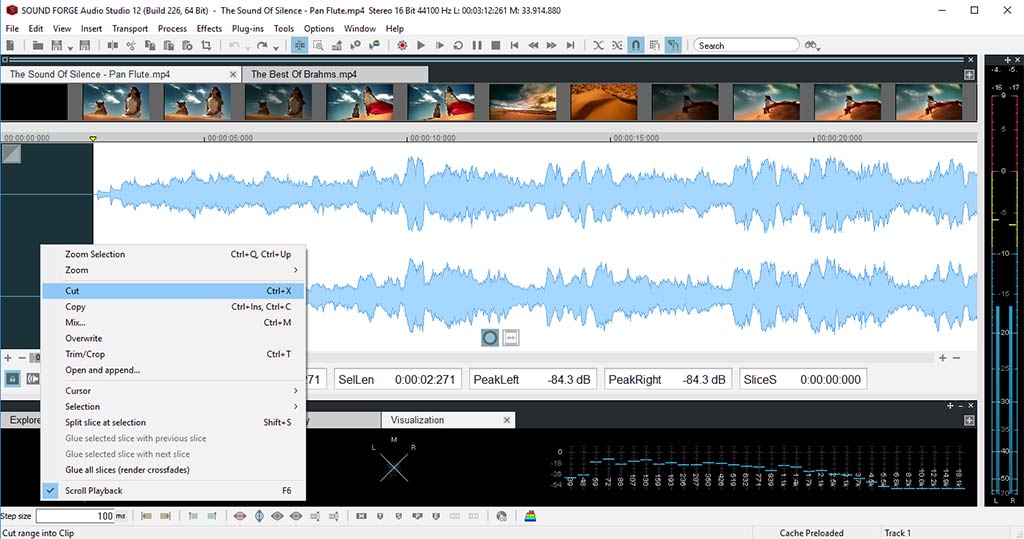Click the sunset sky video thumbnail
1024x539 pixels.
(522, 102)
